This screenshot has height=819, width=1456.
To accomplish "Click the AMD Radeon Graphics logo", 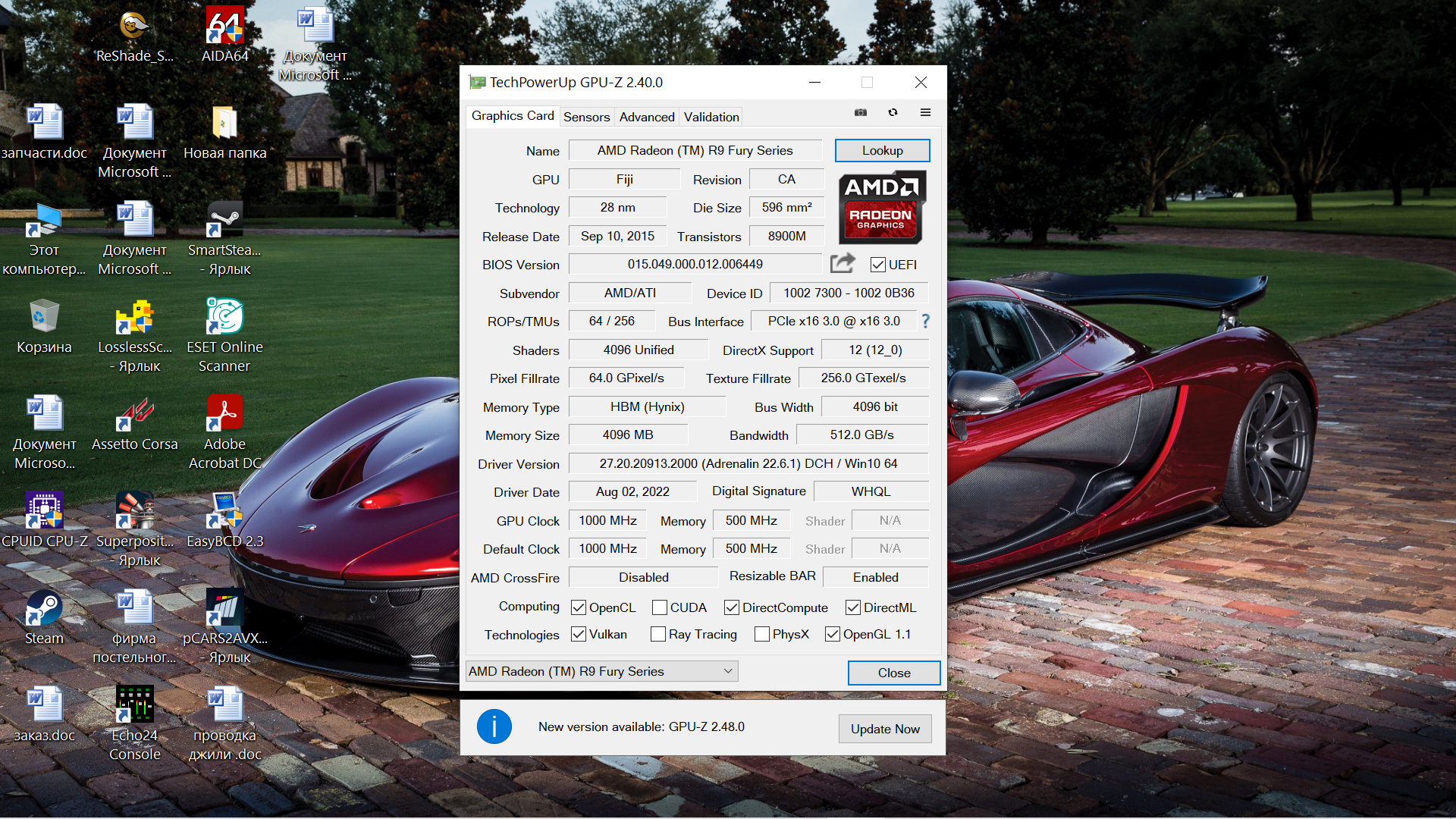I will 881,207.
